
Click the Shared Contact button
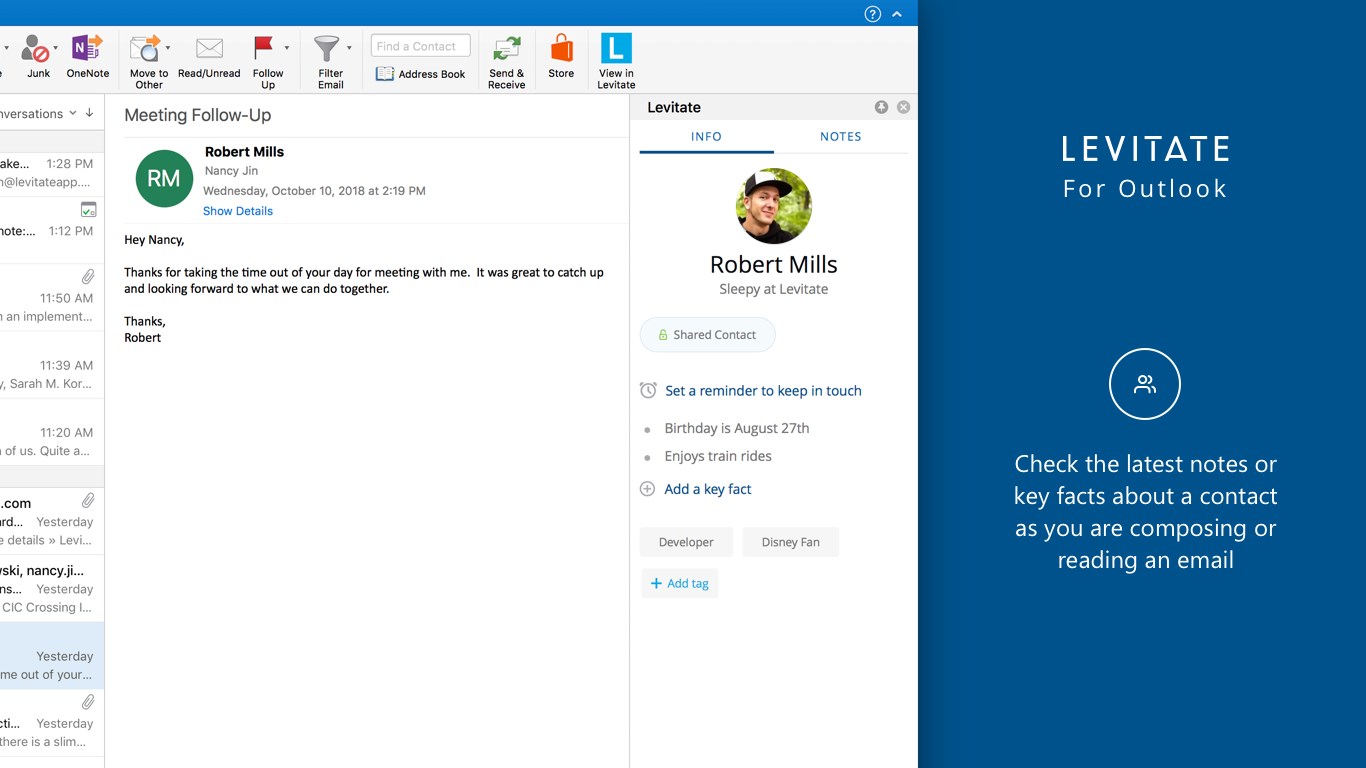(707, 335)
